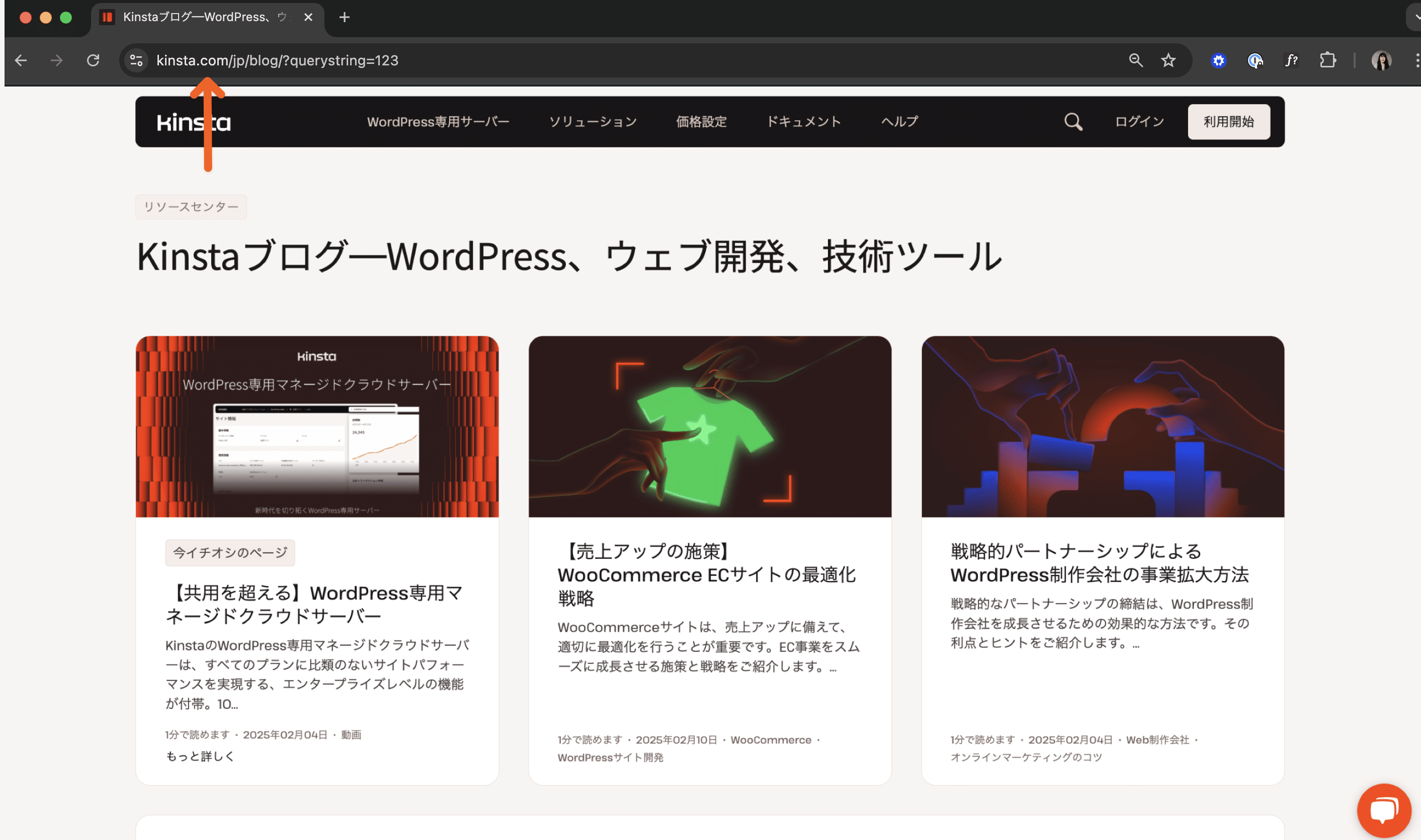
Task: Click the 今イチオシのページ badge
Action: 230,552
